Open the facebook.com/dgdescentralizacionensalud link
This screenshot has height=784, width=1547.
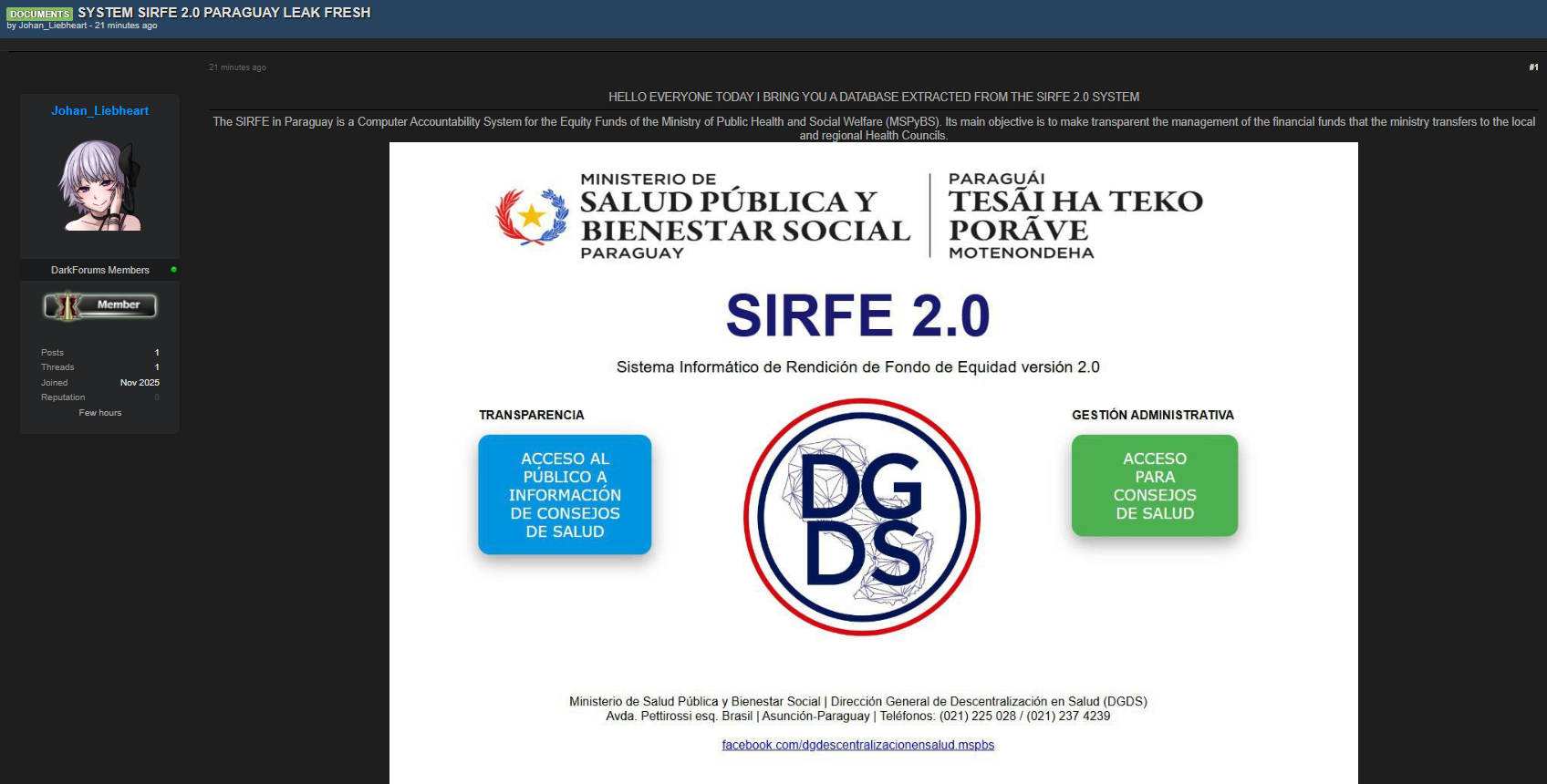coord(857,745)
